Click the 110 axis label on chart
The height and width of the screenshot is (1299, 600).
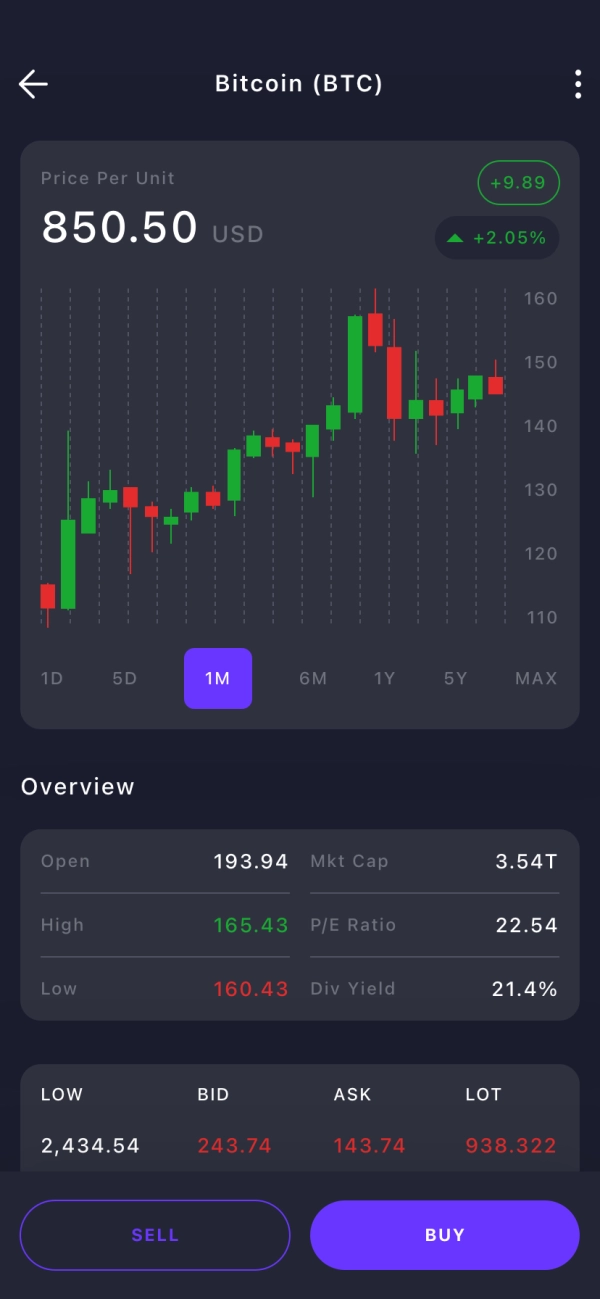pos(541,617)
